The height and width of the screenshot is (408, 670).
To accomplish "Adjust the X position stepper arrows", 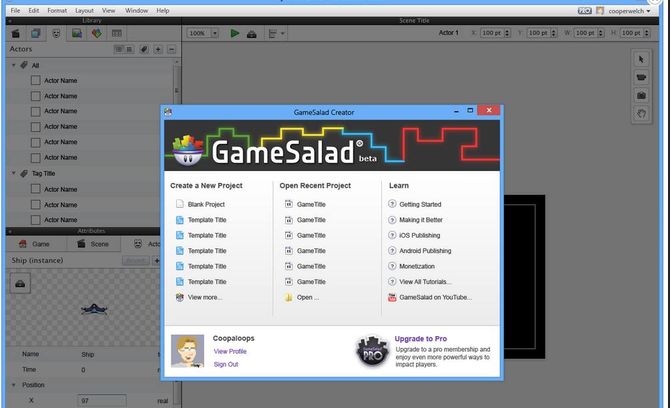I will 507,33.
